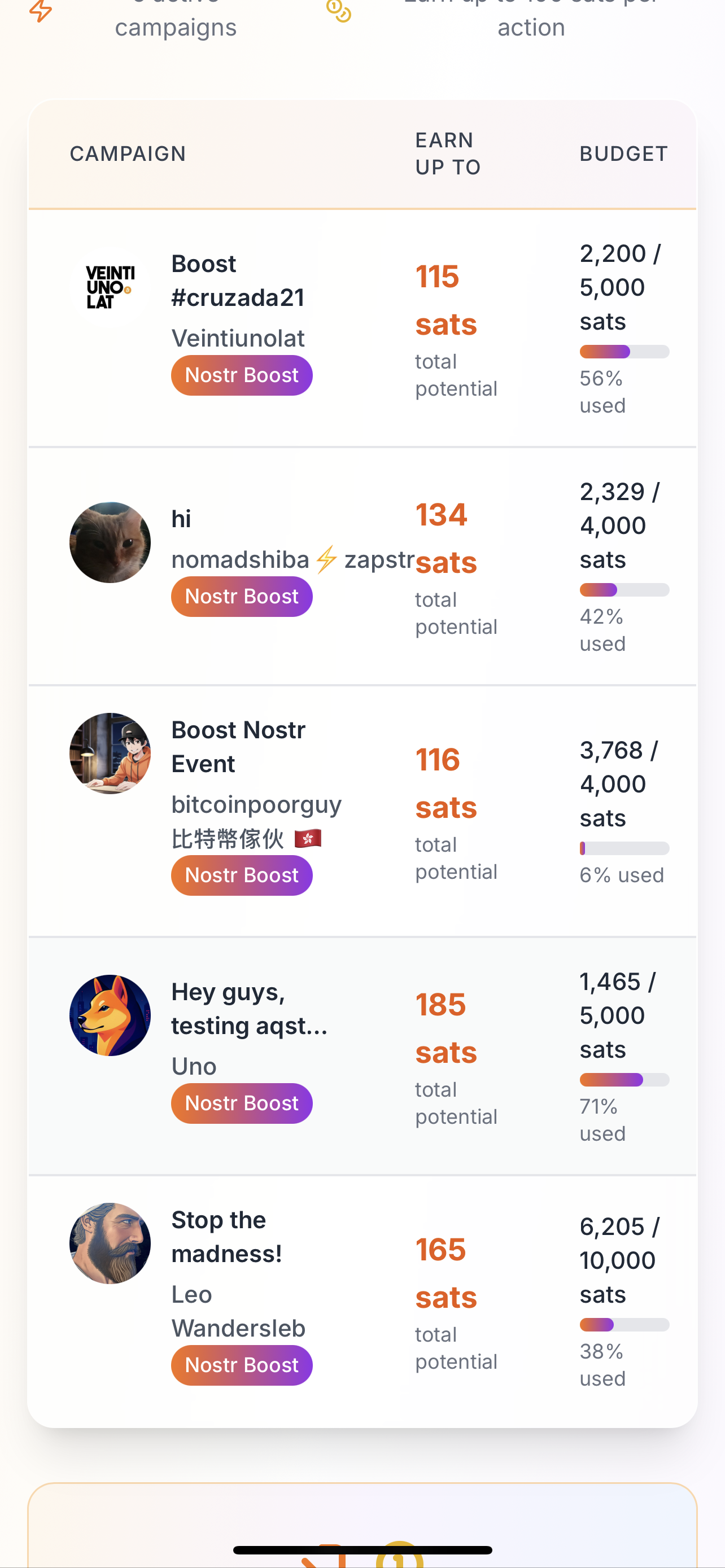Open the "Boost #cruzada21" campaign title

pos(237,281)
